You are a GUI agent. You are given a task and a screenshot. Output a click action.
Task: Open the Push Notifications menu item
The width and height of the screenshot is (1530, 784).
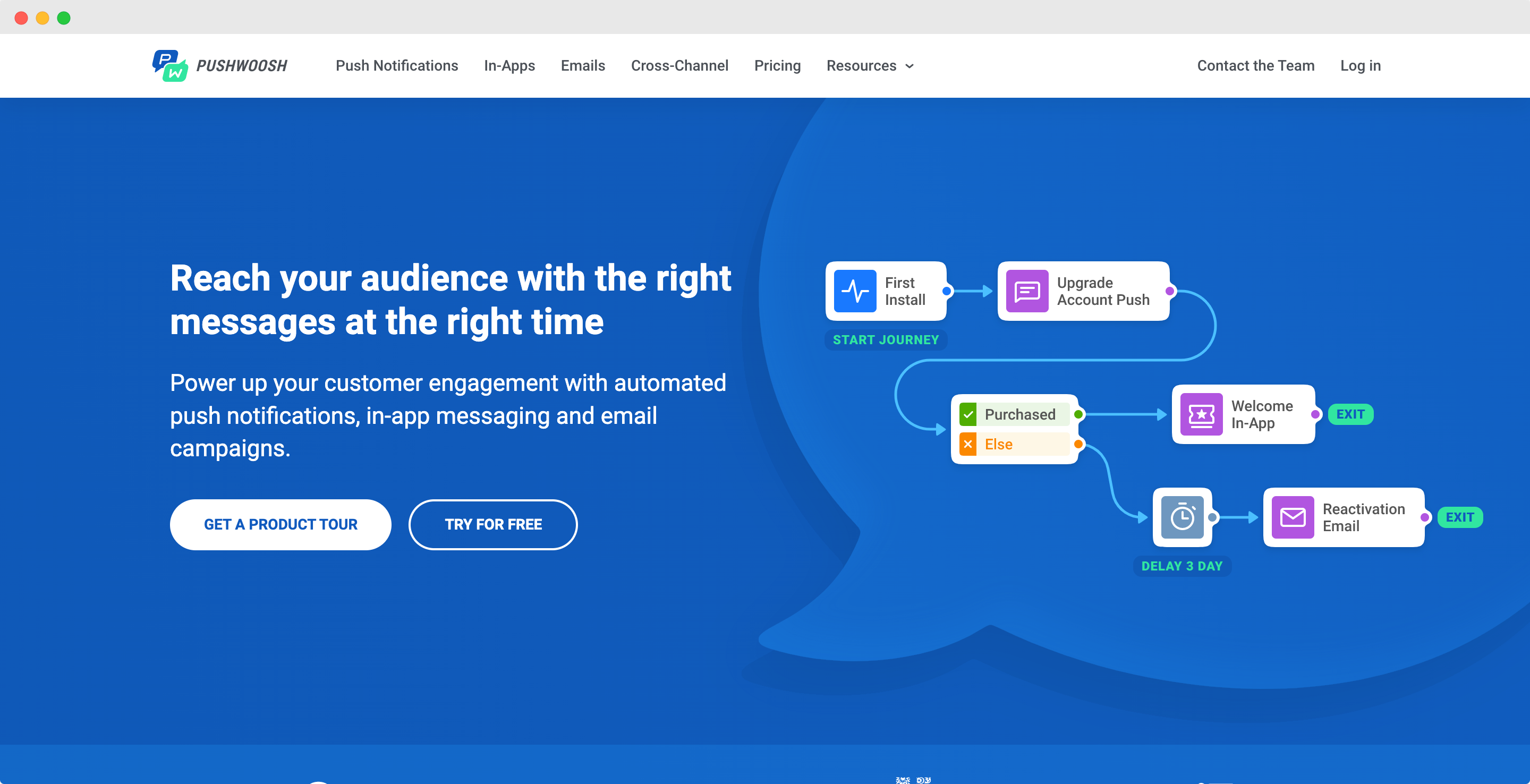[397, 66]
